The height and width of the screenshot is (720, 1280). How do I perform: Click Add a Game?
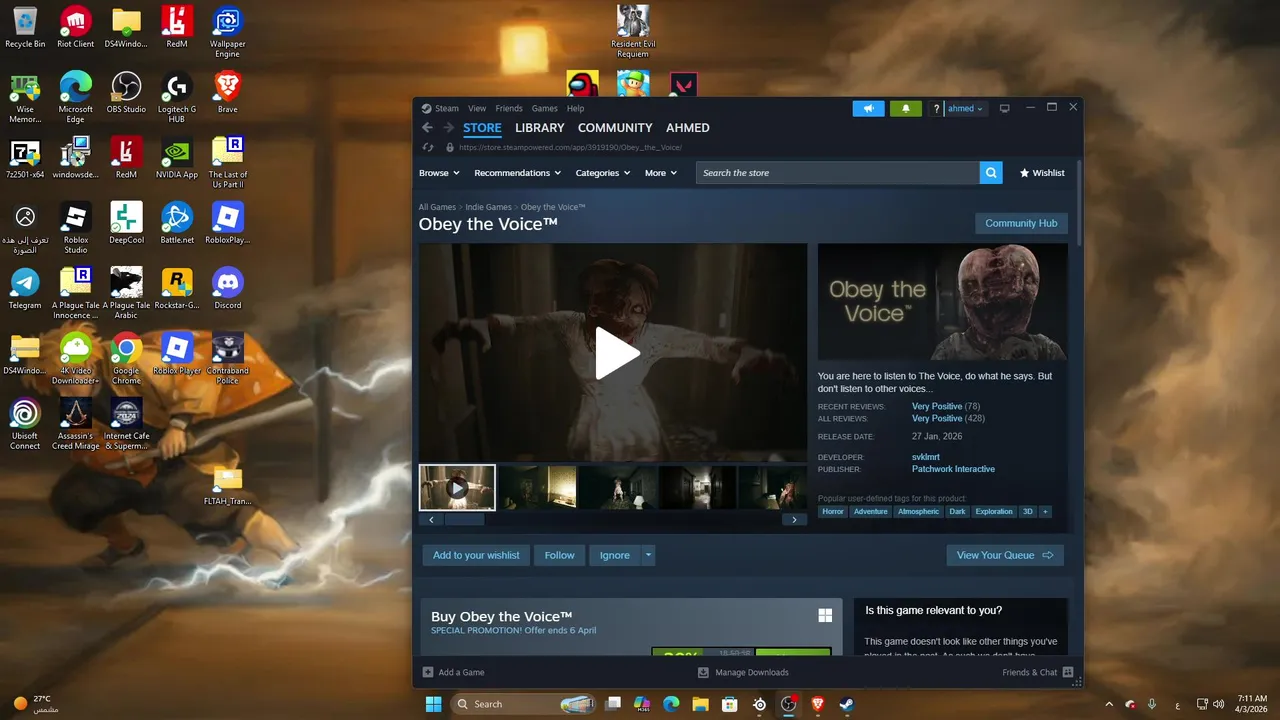point(453,672)
